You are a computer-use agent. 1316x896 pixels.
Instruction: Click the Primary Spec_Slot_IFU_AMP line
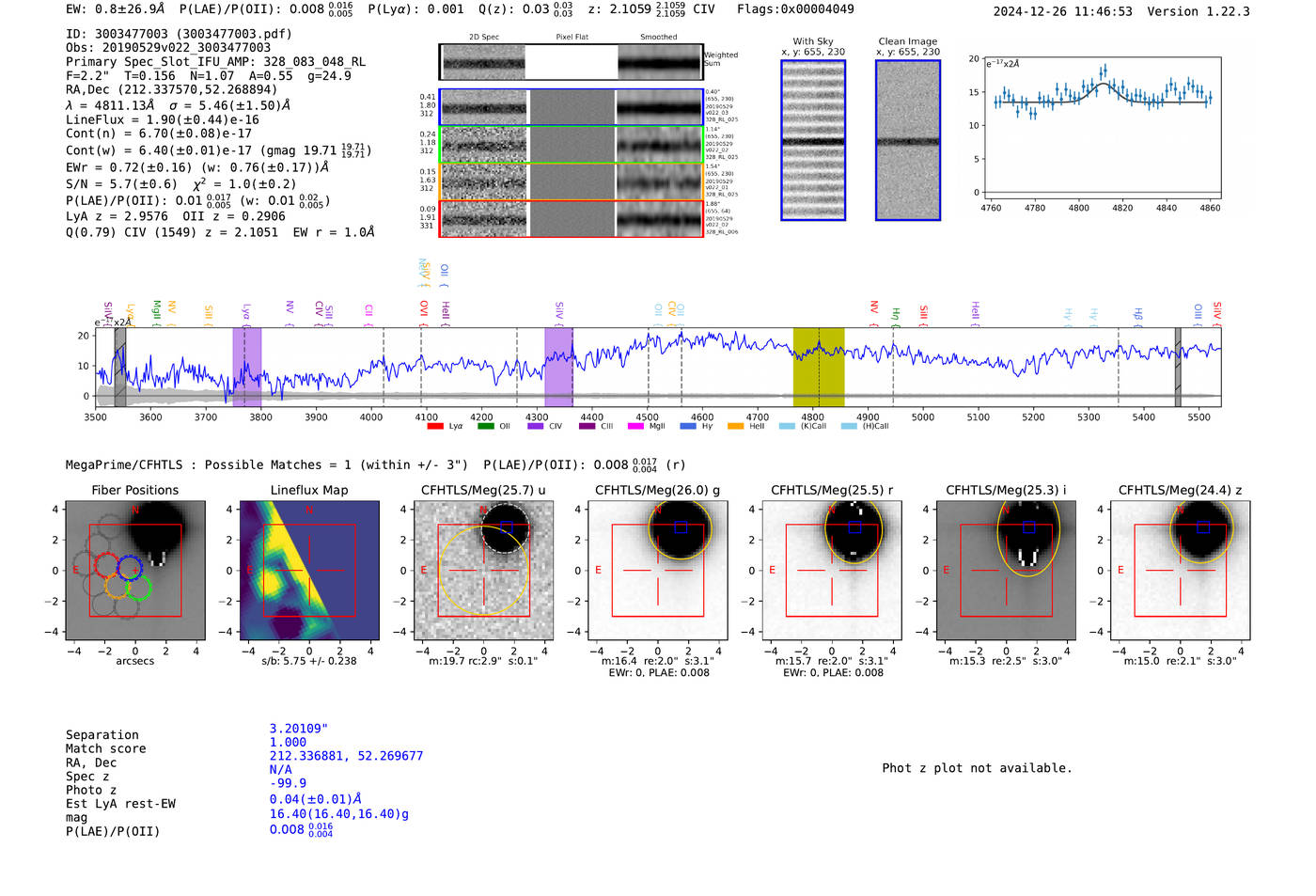pyautogui.click(x=215, y=62)
